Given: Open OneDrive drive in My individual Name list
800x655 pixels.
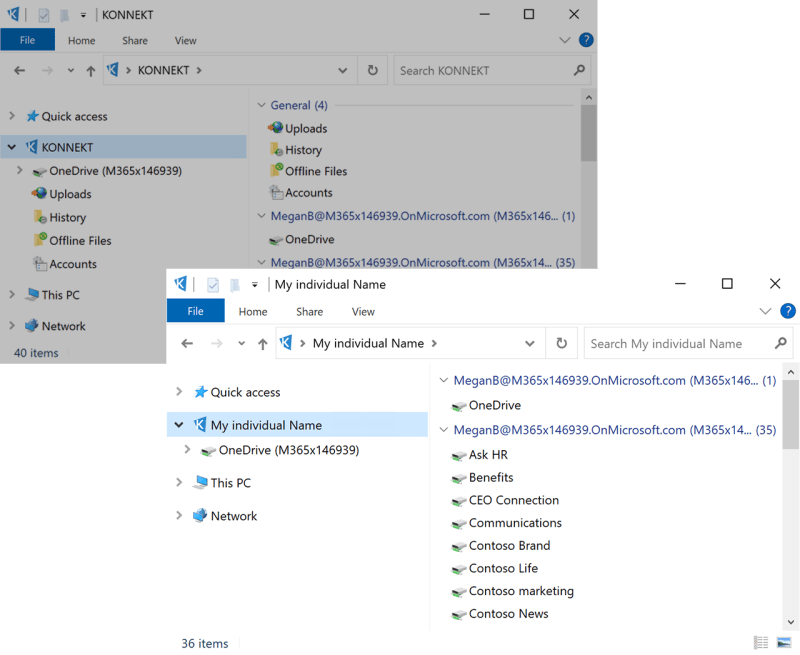Looking at the screenshot, I should point(486,405).
